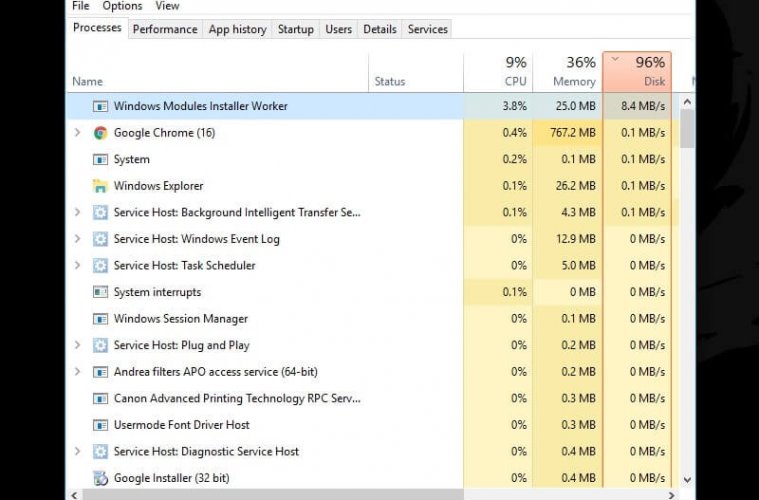Sort by the Status column header
759x500 pixels.
416,72
